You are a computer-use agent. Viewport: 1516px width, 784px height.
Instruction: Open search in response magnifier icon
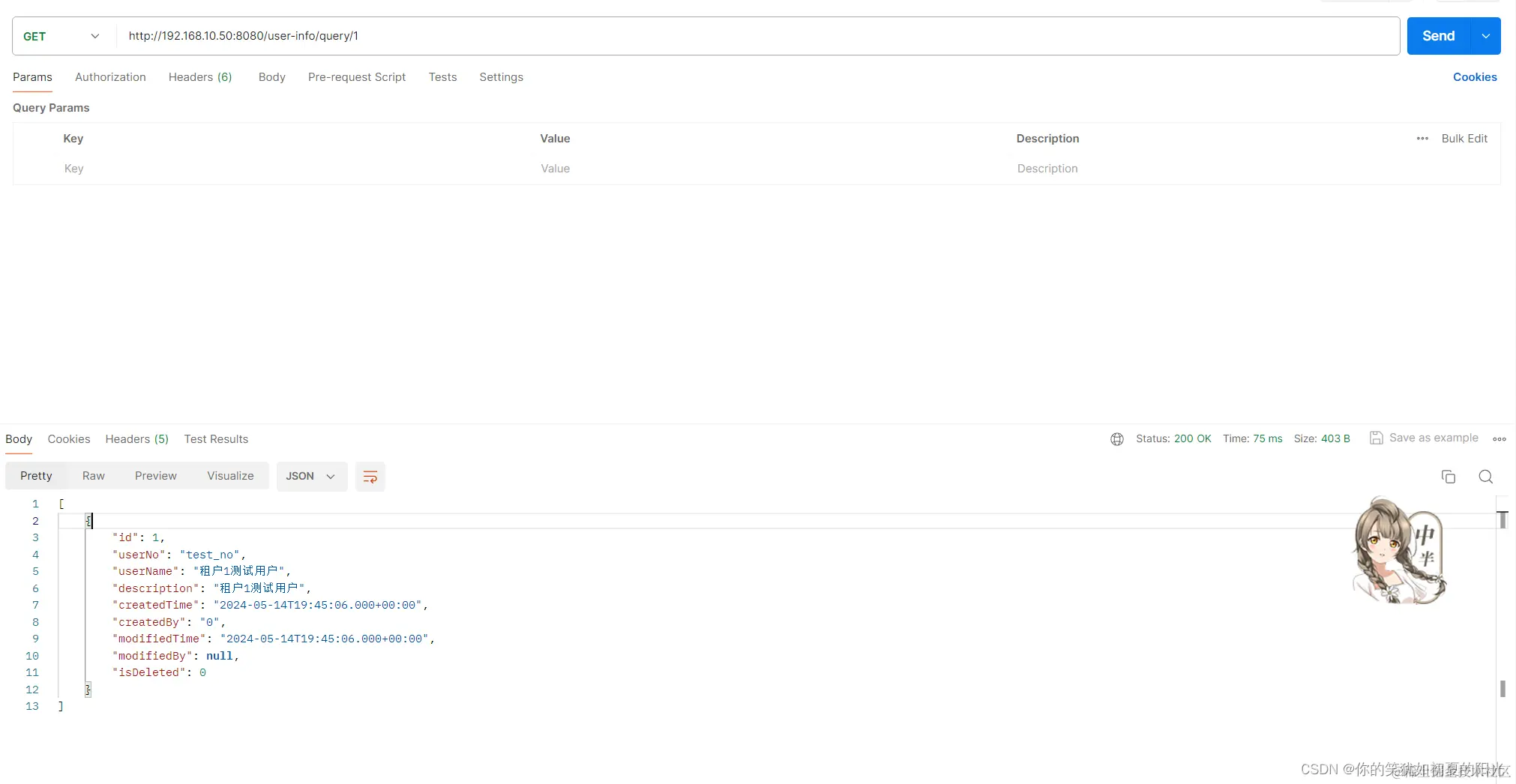[1485, 477]
